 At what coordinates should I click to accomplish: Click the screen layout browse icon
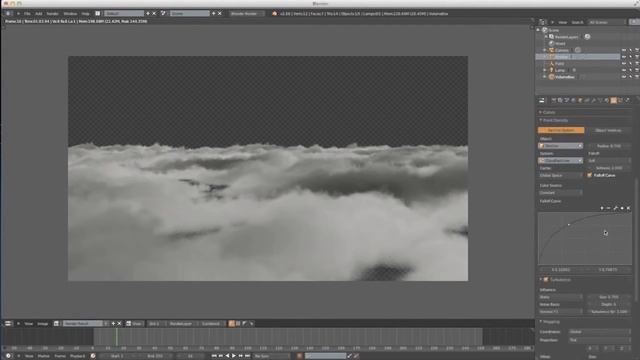click(98, 13)
